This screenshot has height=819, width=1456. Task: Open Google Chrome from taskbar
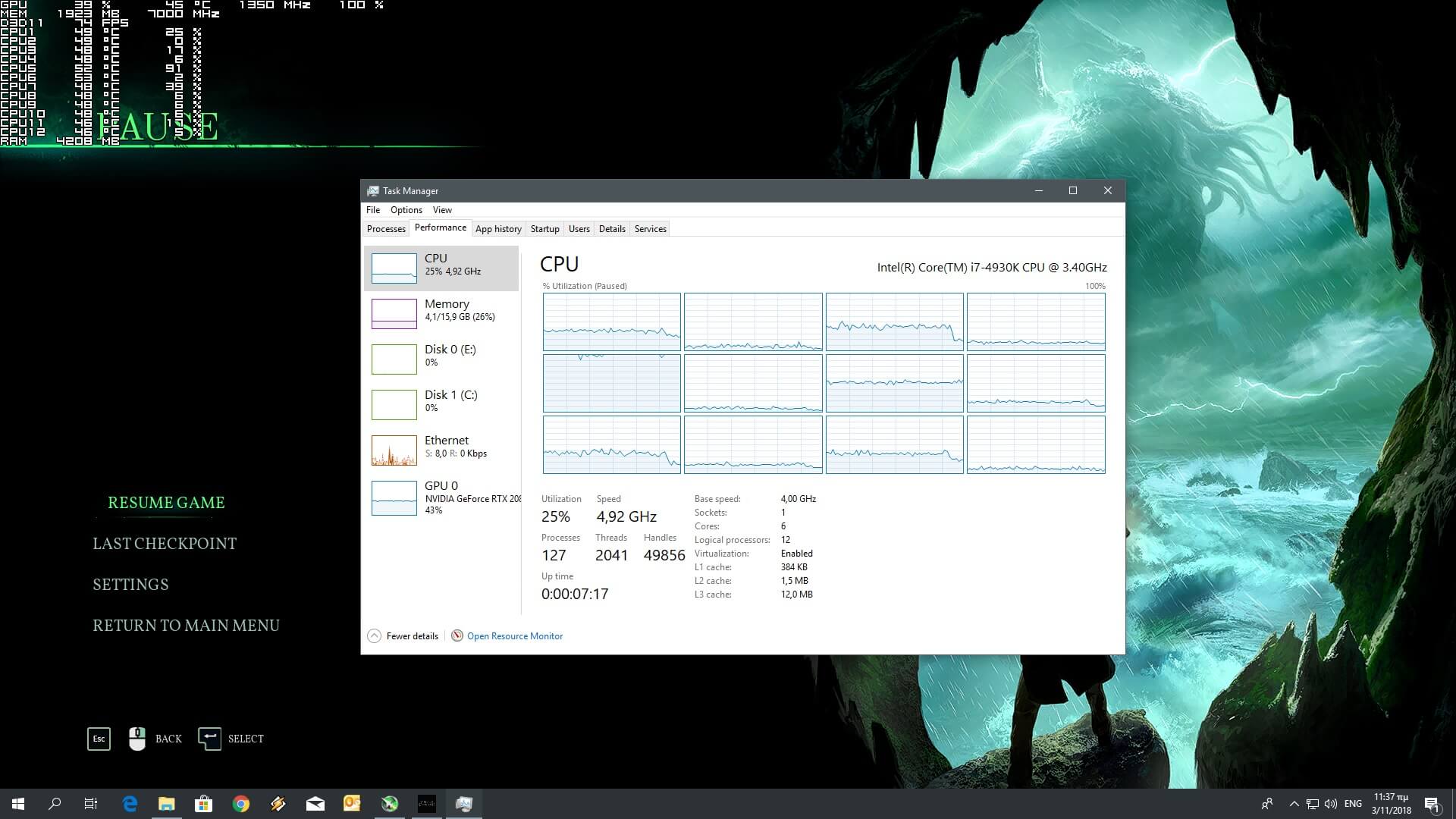point(241,804)
